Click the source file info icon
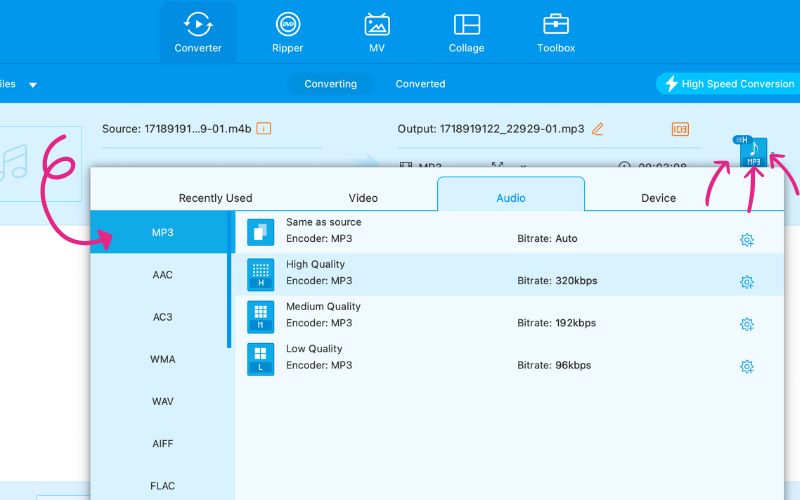Screen dimensions: 800x500 click(x=264, y=129)
